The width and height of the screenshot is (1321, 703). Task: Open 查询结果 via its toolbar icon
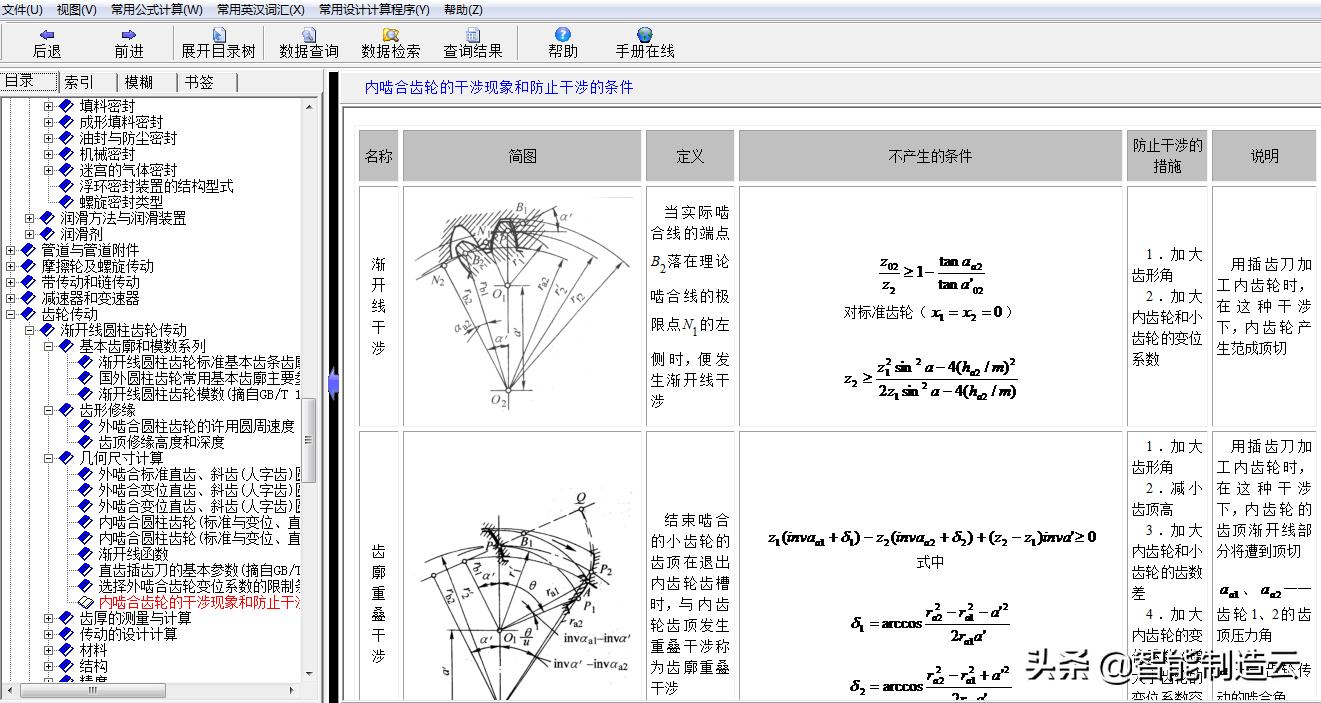tap(472, 42)
